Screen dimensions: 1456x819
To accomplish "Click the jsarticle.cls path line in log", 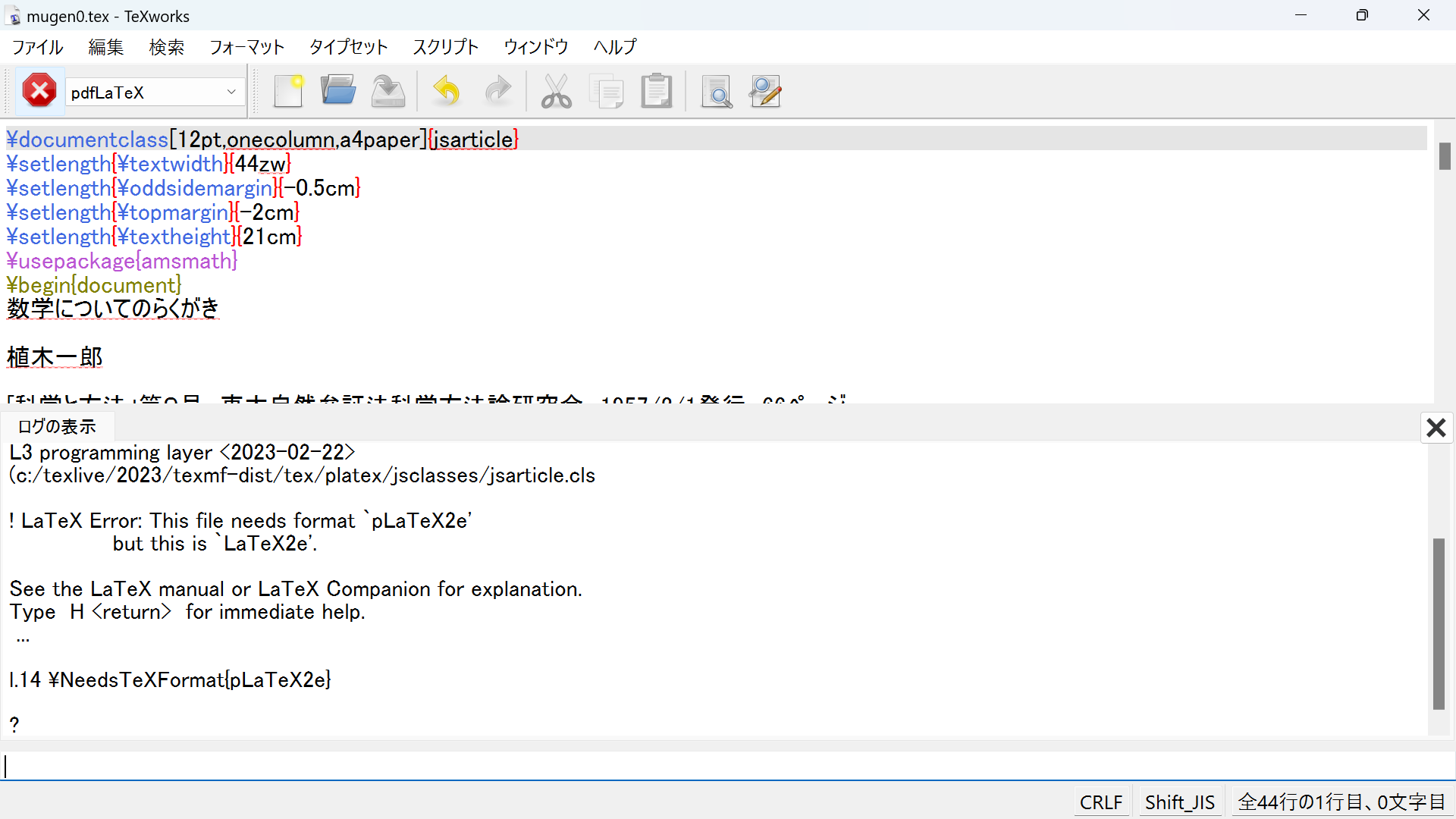I will pyautogui.click(x=302, y=475).
